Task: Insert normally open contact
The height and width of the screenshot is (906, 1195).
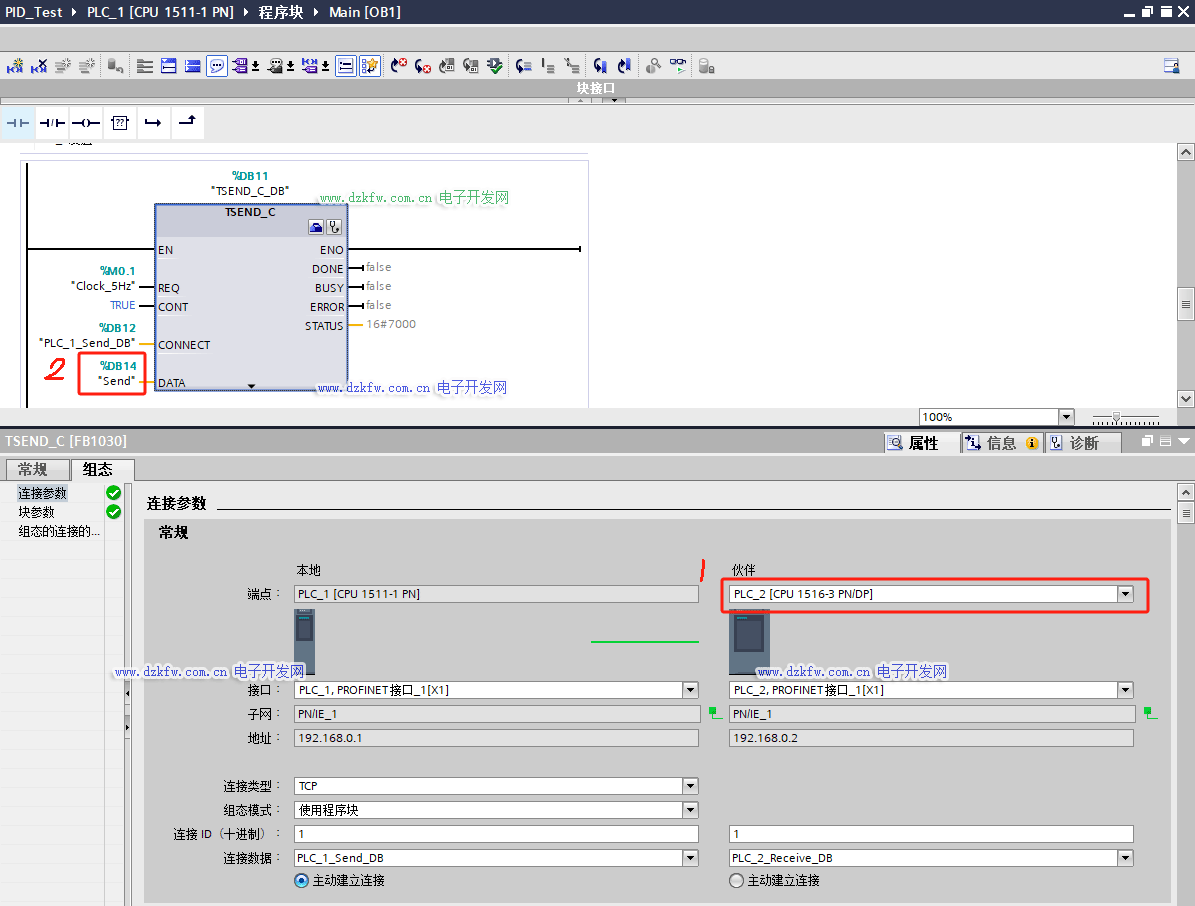Action: [x=18, y=123]
